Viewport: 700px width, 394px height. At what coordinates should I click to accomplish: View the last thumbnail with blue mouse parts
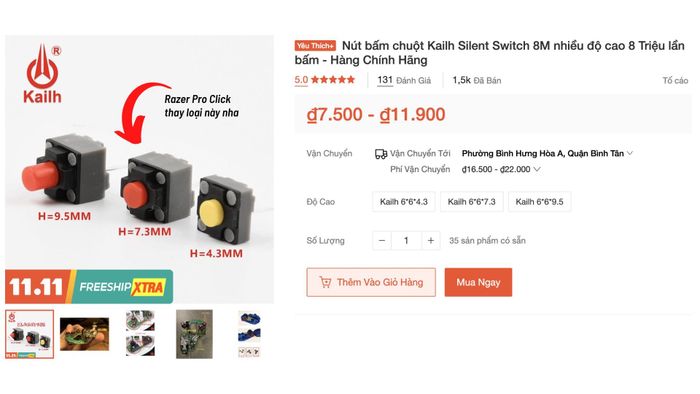(250, 334)
